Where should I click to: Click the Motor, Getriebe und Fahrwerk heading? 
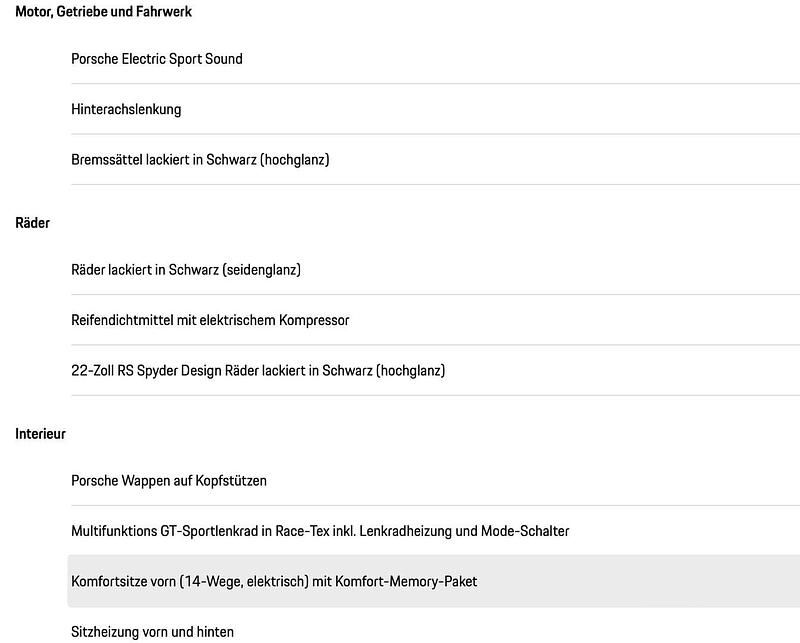[104, 12]
